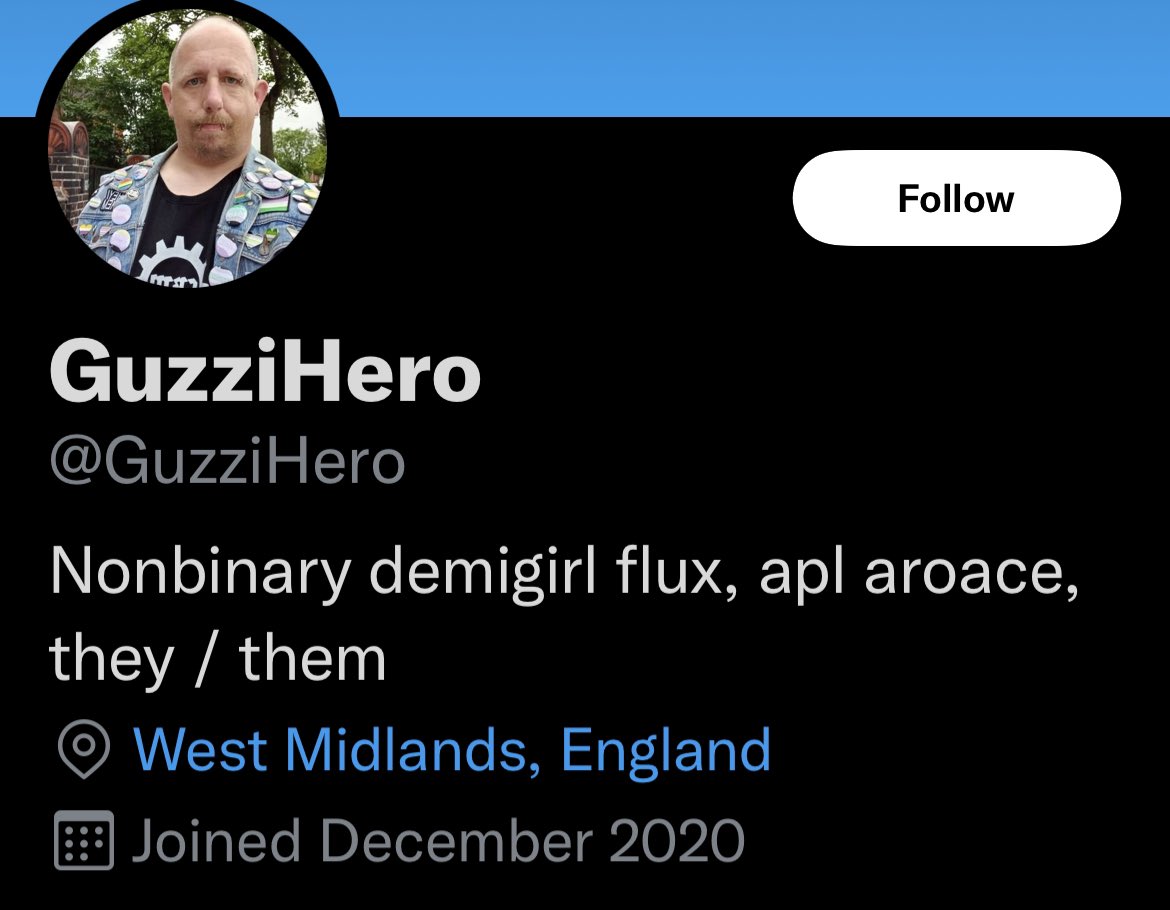Click the GuzziHero display name heading
The image size is (1170, 910).
pos(265,371)
